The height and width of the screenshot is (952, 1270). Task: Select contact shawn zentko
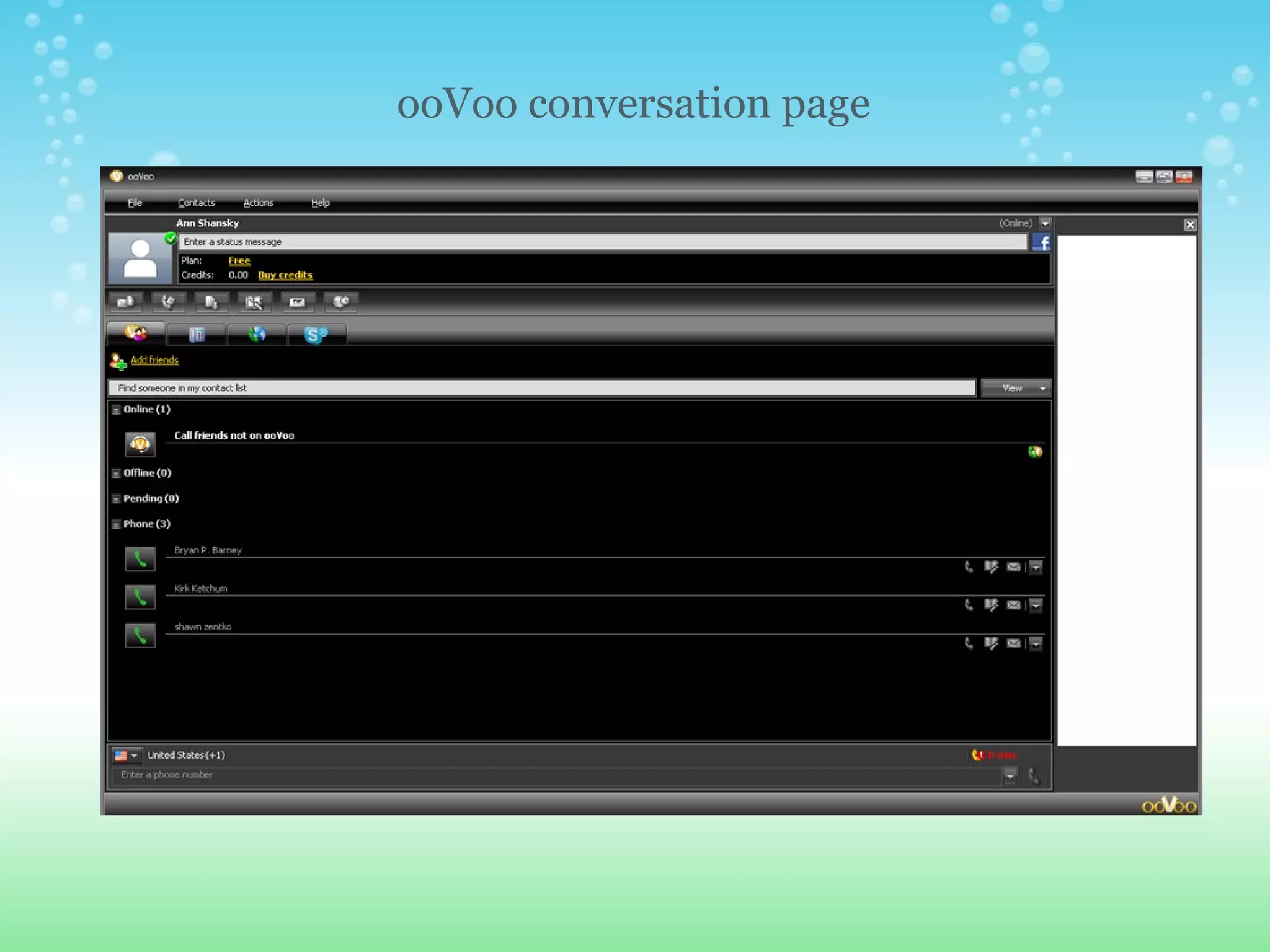click(203, 627)
